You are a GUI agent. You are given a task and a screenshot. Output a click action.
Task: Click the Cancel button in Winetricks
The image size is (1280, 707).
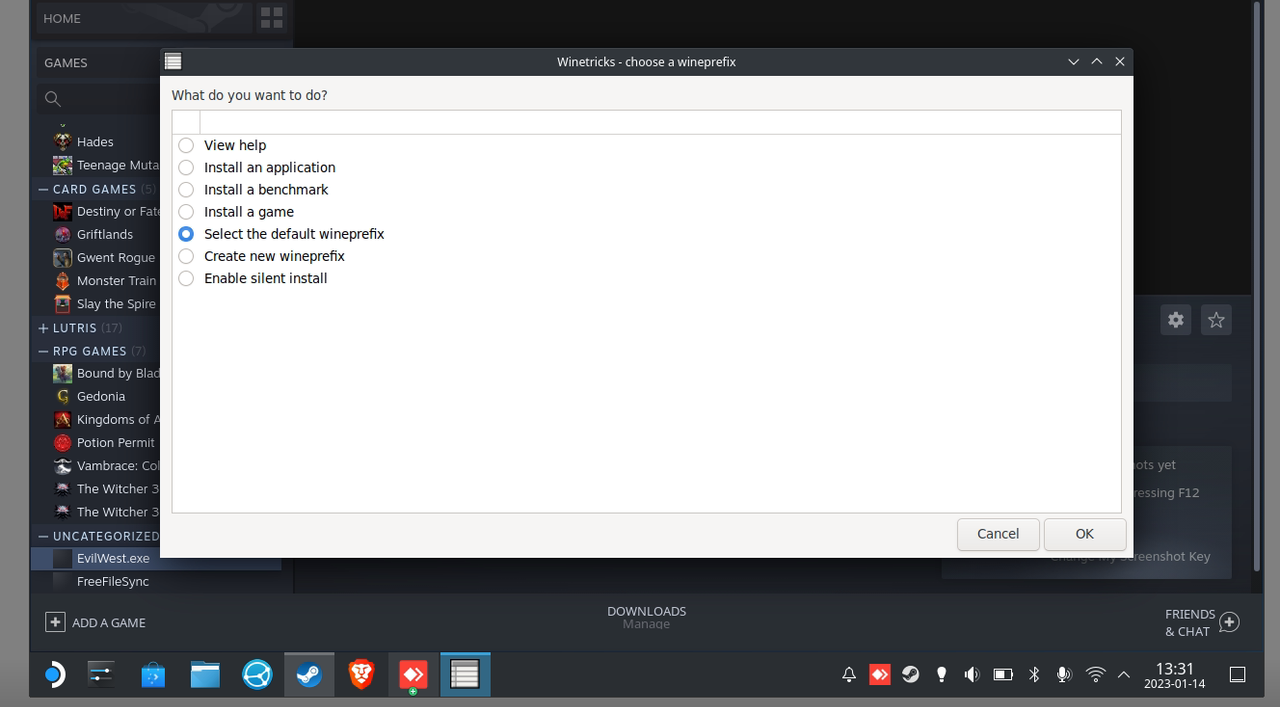[998, 534]
